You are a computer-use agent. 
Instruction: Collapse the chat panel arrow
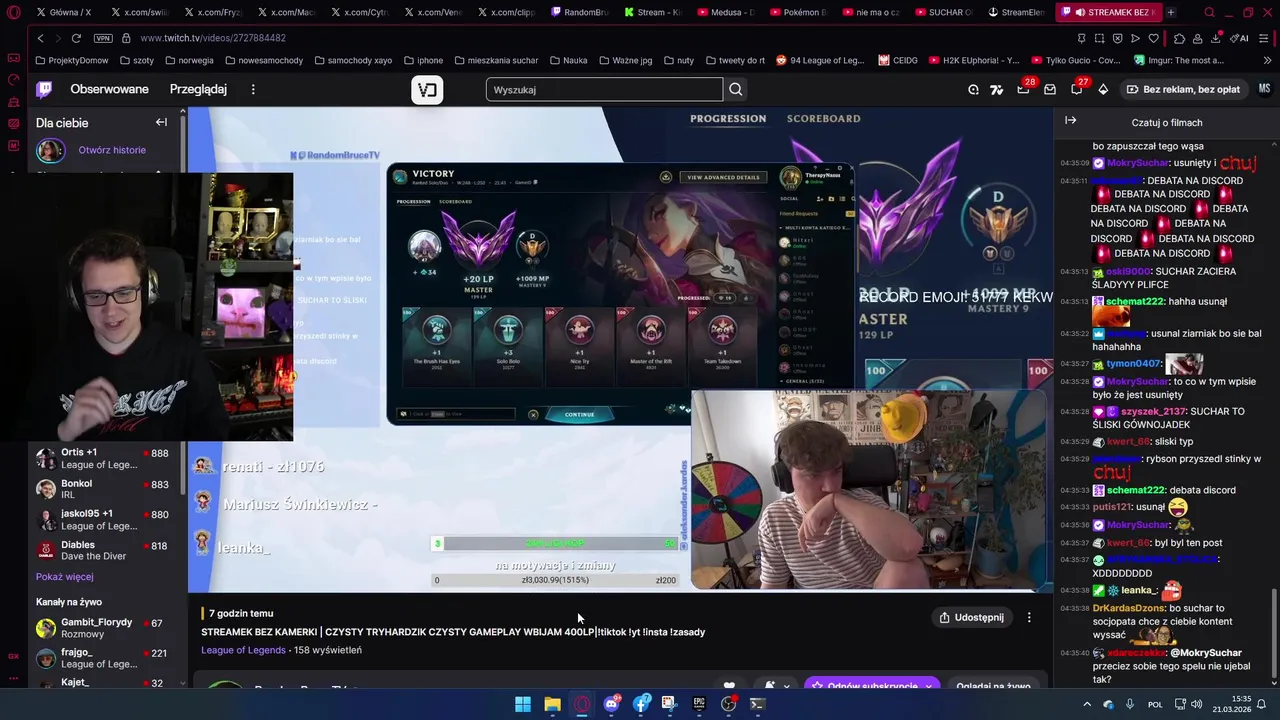1070,121
